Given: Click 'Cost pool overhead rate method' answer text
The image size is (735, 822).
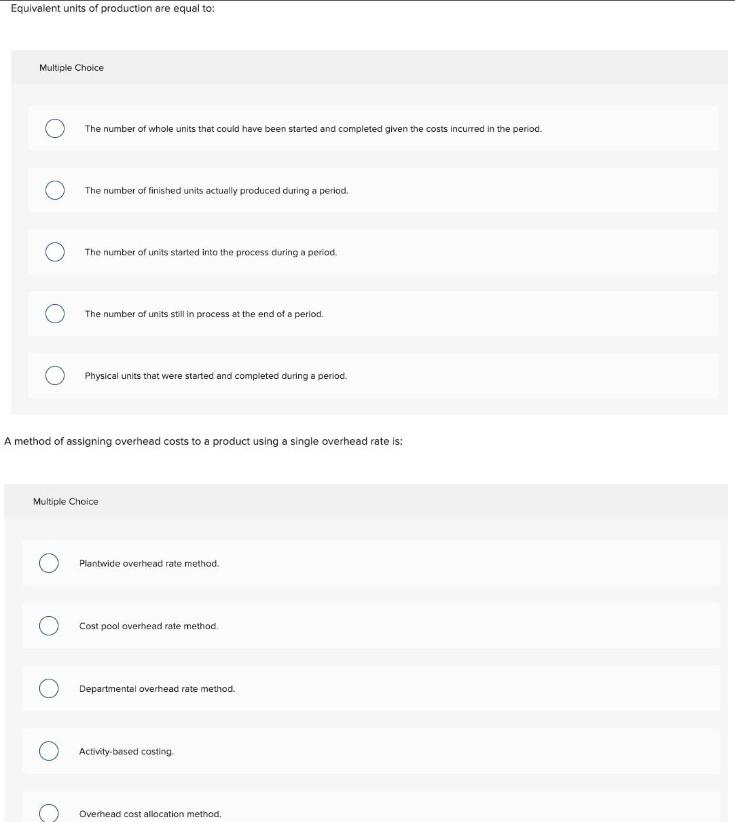Looking at the screenshot, I should (x=148, y=626).
